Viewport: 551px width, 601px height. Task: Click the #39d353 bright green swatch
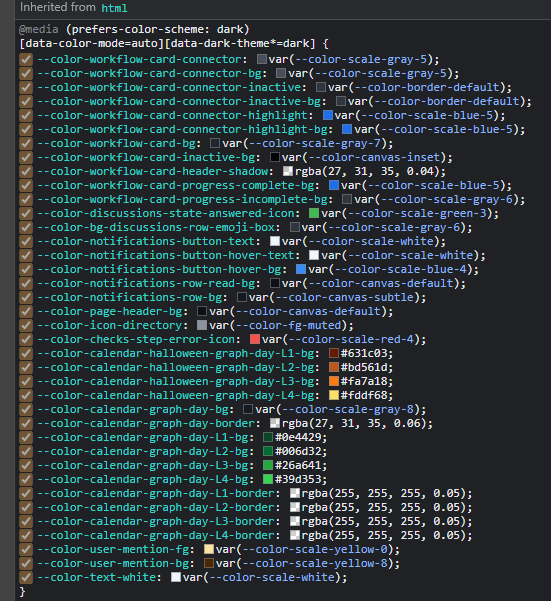[x=268, y=479]
